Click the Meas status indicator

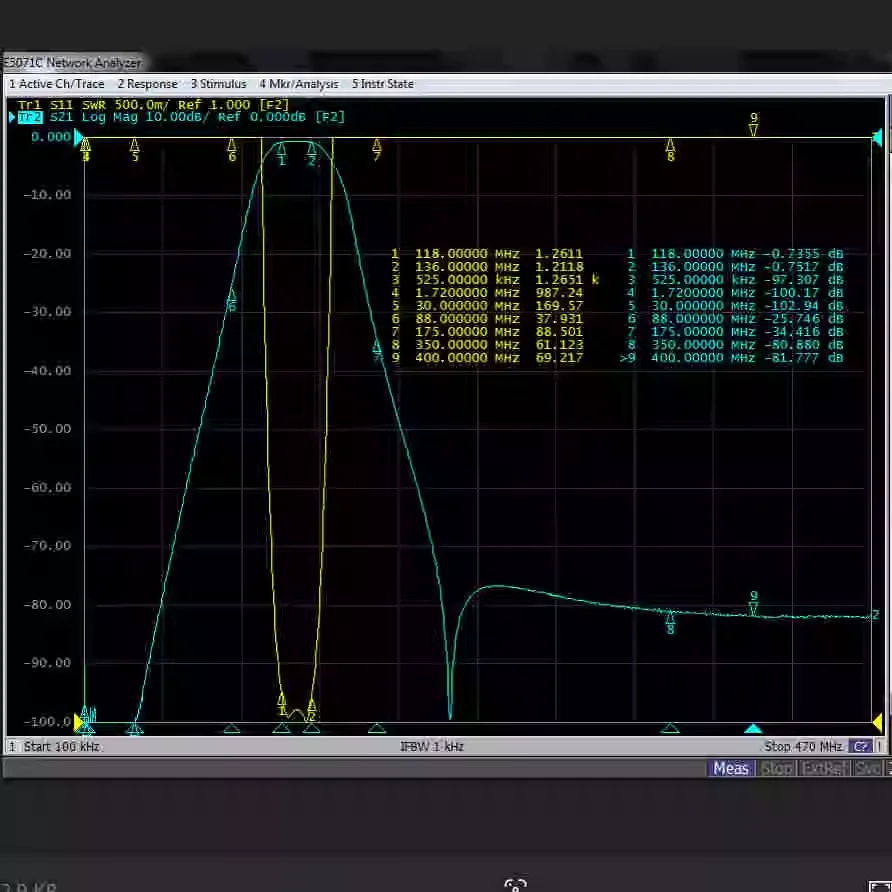coord(730,769)
